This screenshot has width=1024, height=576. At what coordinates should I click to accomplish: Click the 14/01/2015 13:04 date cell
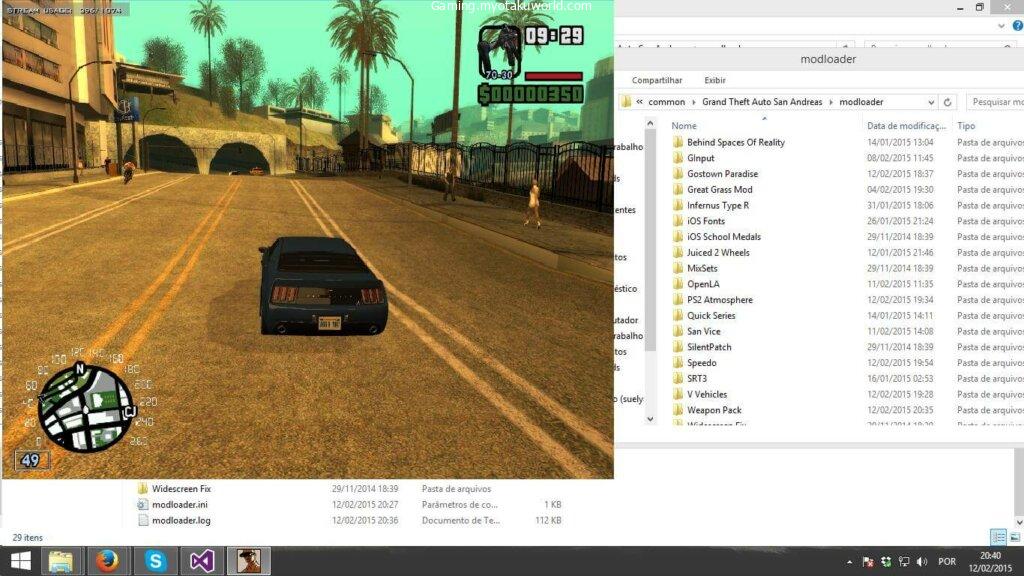(x=900, y=142)
